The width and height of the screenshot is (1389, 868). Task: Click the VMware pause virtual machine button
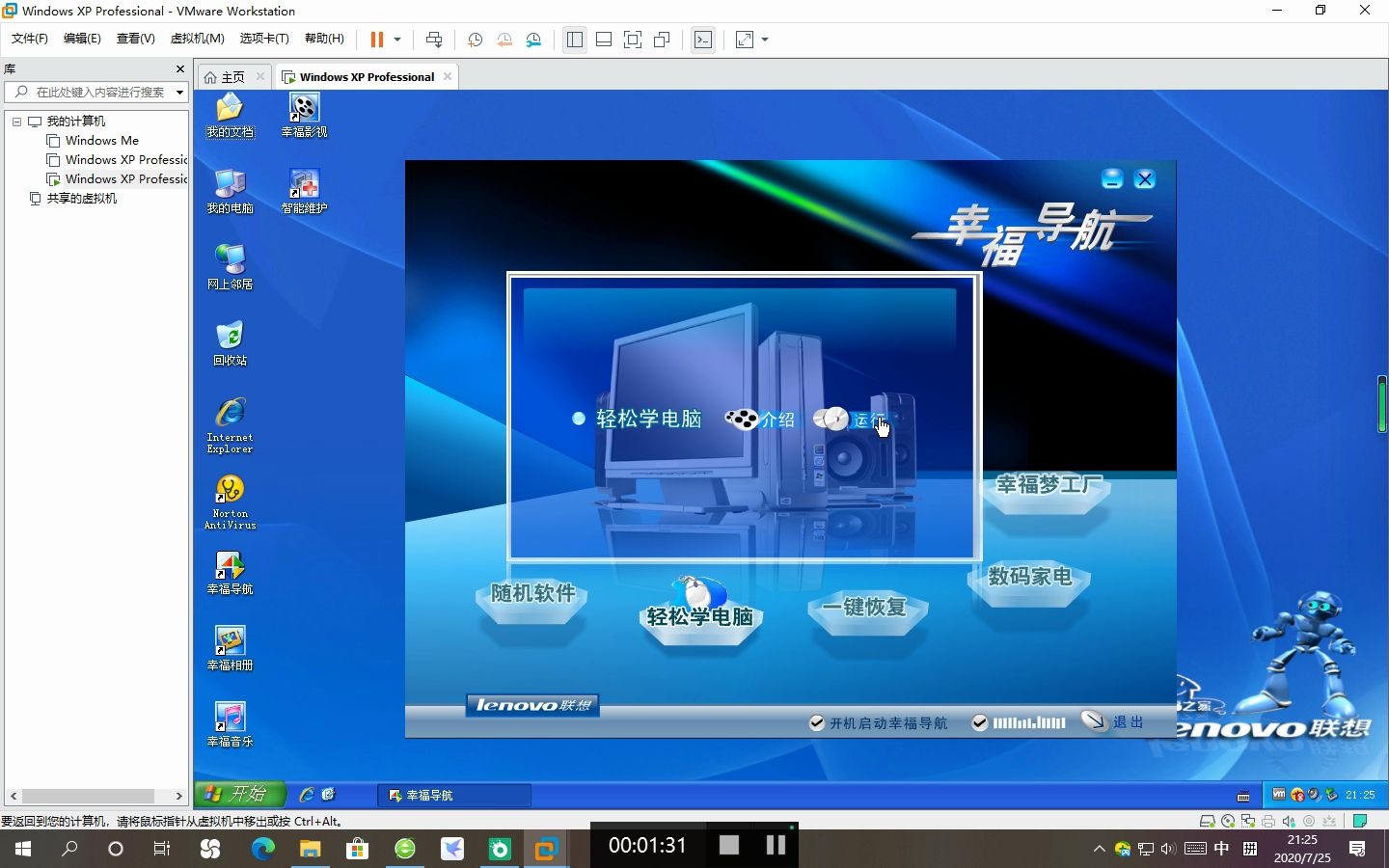tap(377, 40)
